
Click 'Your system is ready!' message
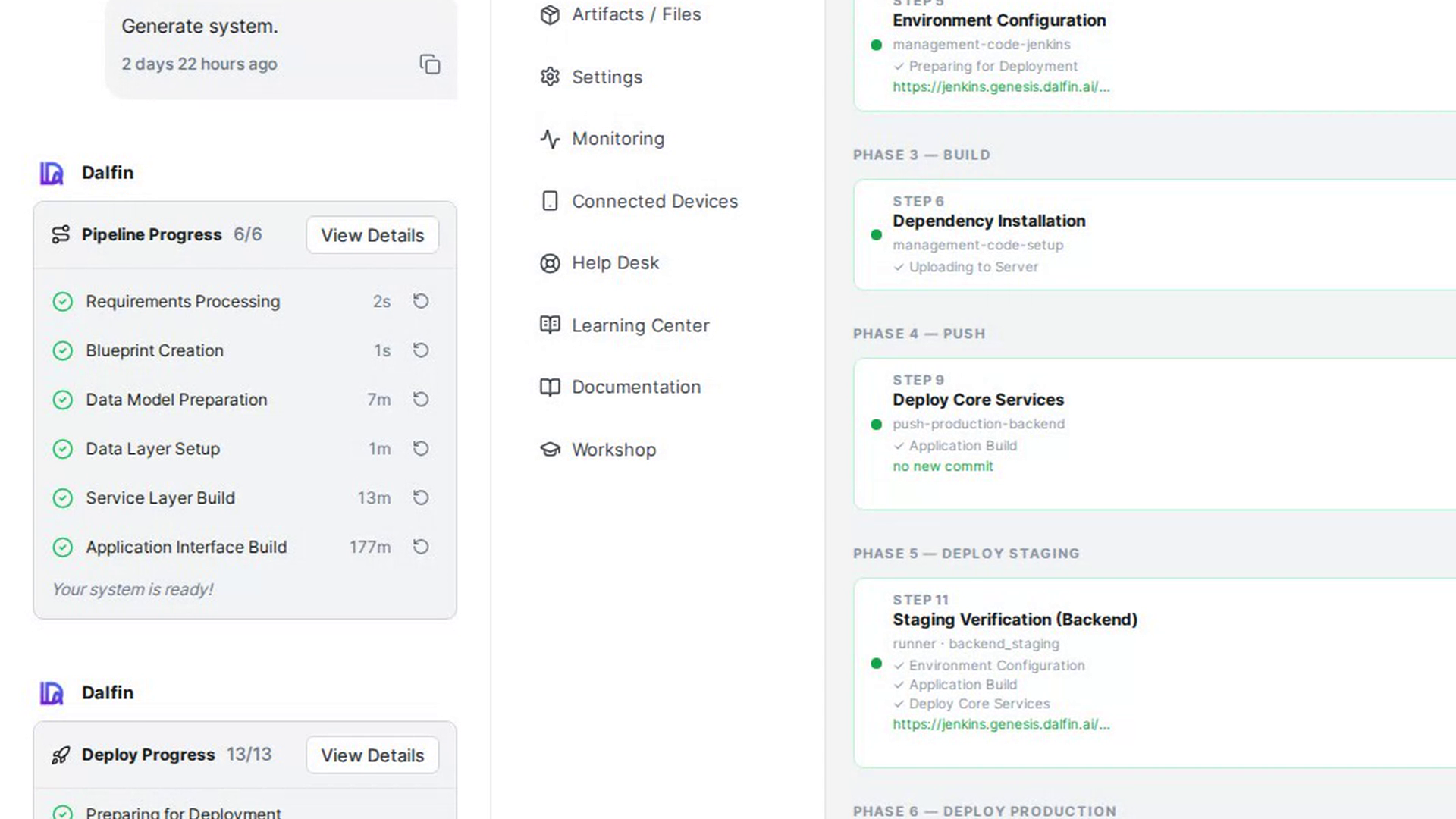pos(133,589)
